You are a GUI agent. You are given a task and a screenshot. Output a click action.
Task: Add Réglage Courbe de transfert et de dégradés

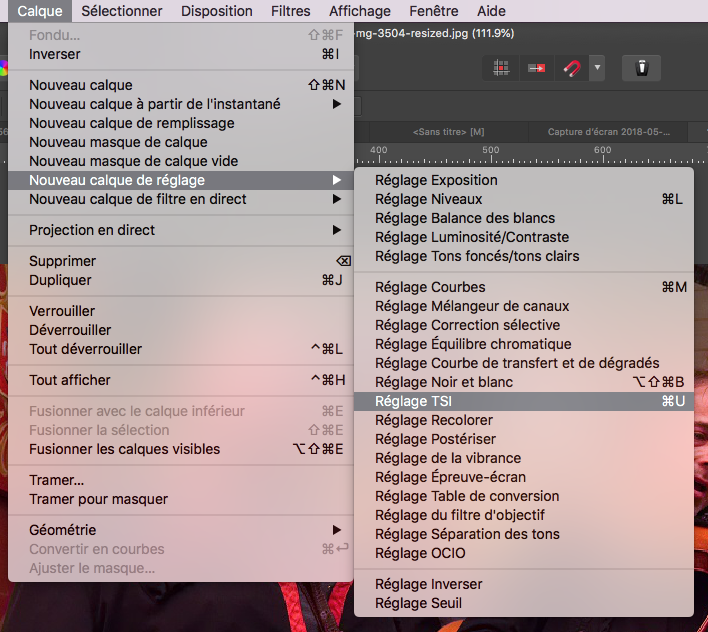524,363
